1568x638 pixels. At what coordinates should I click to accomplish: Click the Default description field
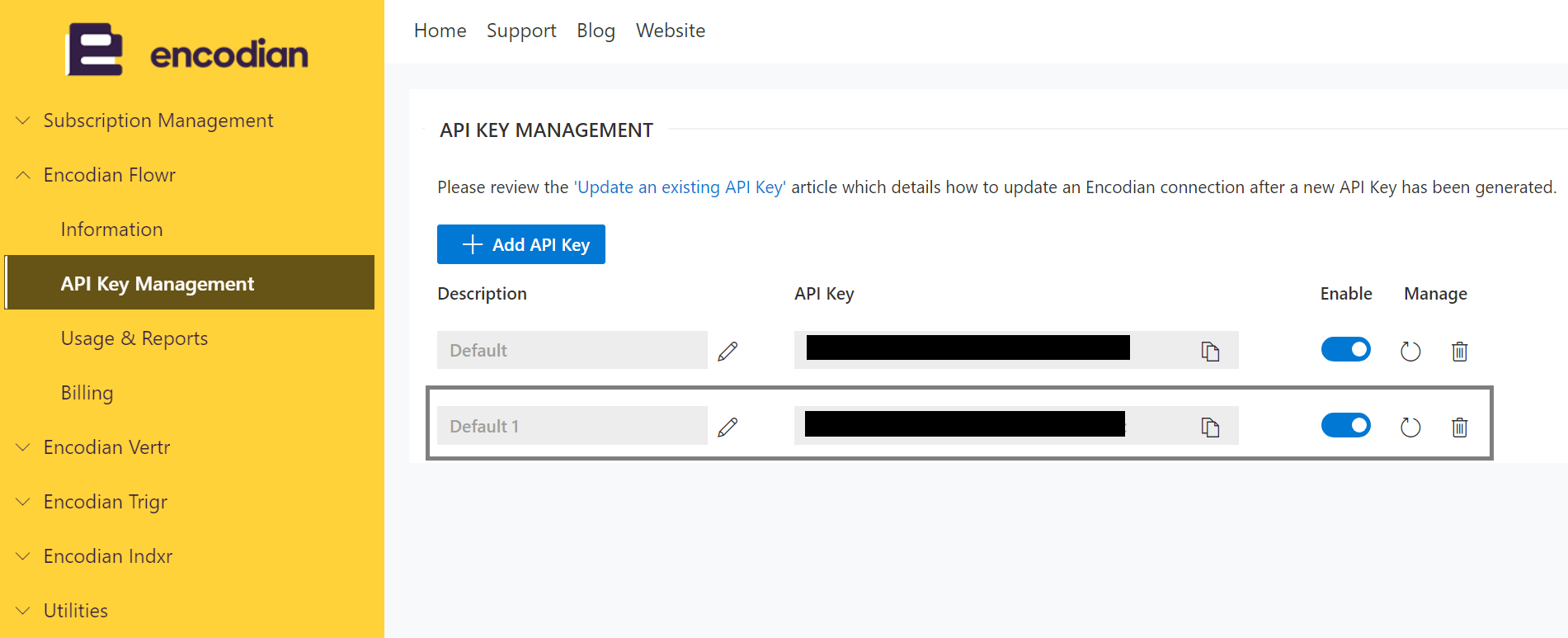572,350
